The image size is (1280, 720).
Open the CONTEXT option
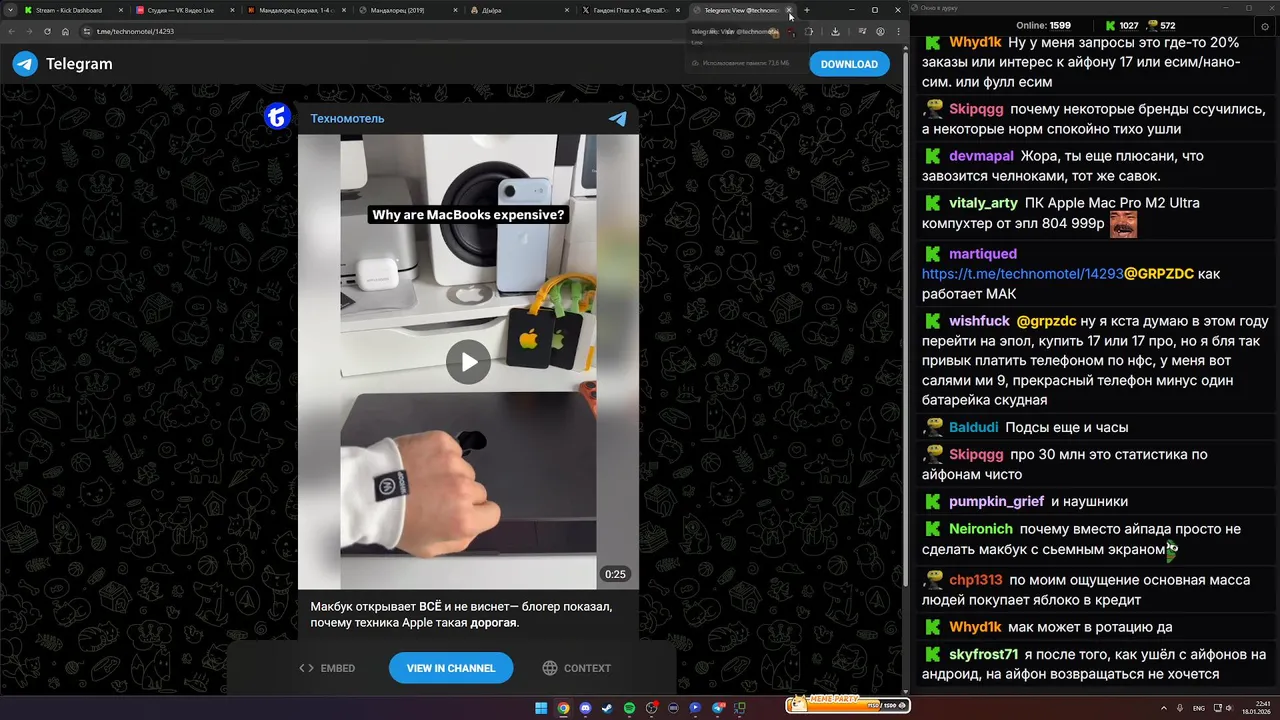tap(577, 668)
